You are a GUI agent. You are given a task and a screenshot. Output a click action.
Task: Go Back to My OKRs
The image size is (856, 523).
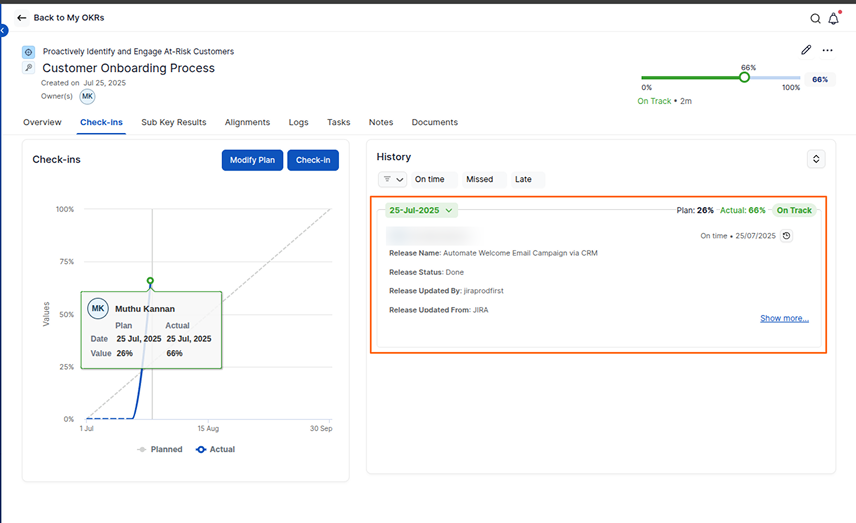pyautogui.click(x=69, y=18)
